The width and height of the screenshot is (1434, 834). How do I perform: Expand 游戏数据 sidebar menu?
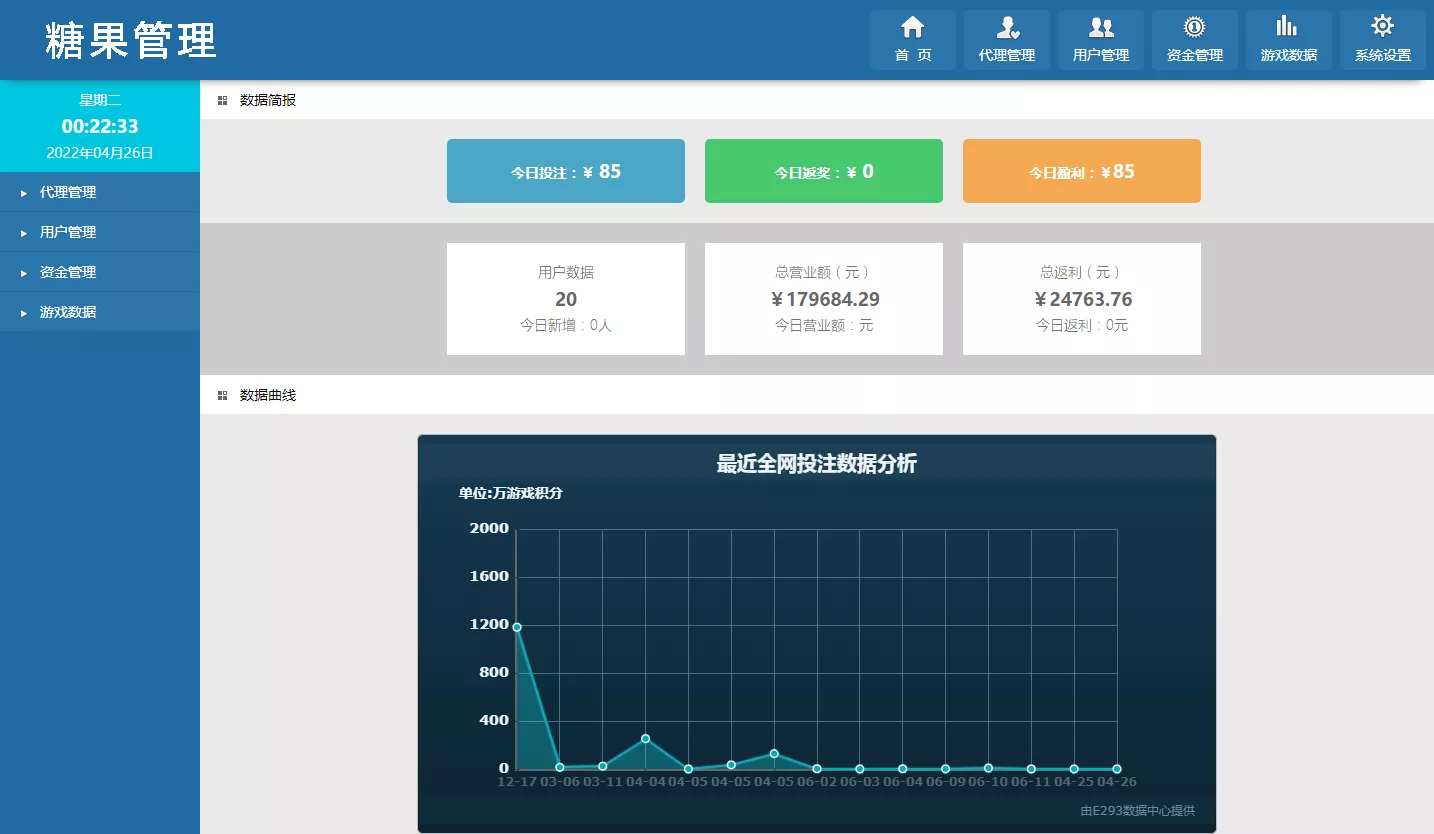coord(68,312)
